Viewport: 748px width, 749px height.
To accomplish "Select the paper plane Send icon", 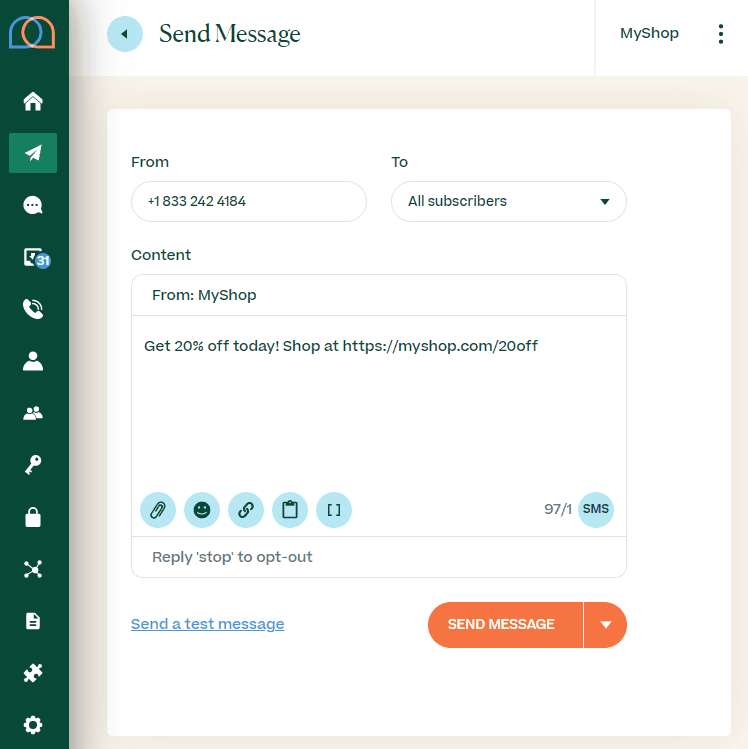I will (x=33, y=153).
